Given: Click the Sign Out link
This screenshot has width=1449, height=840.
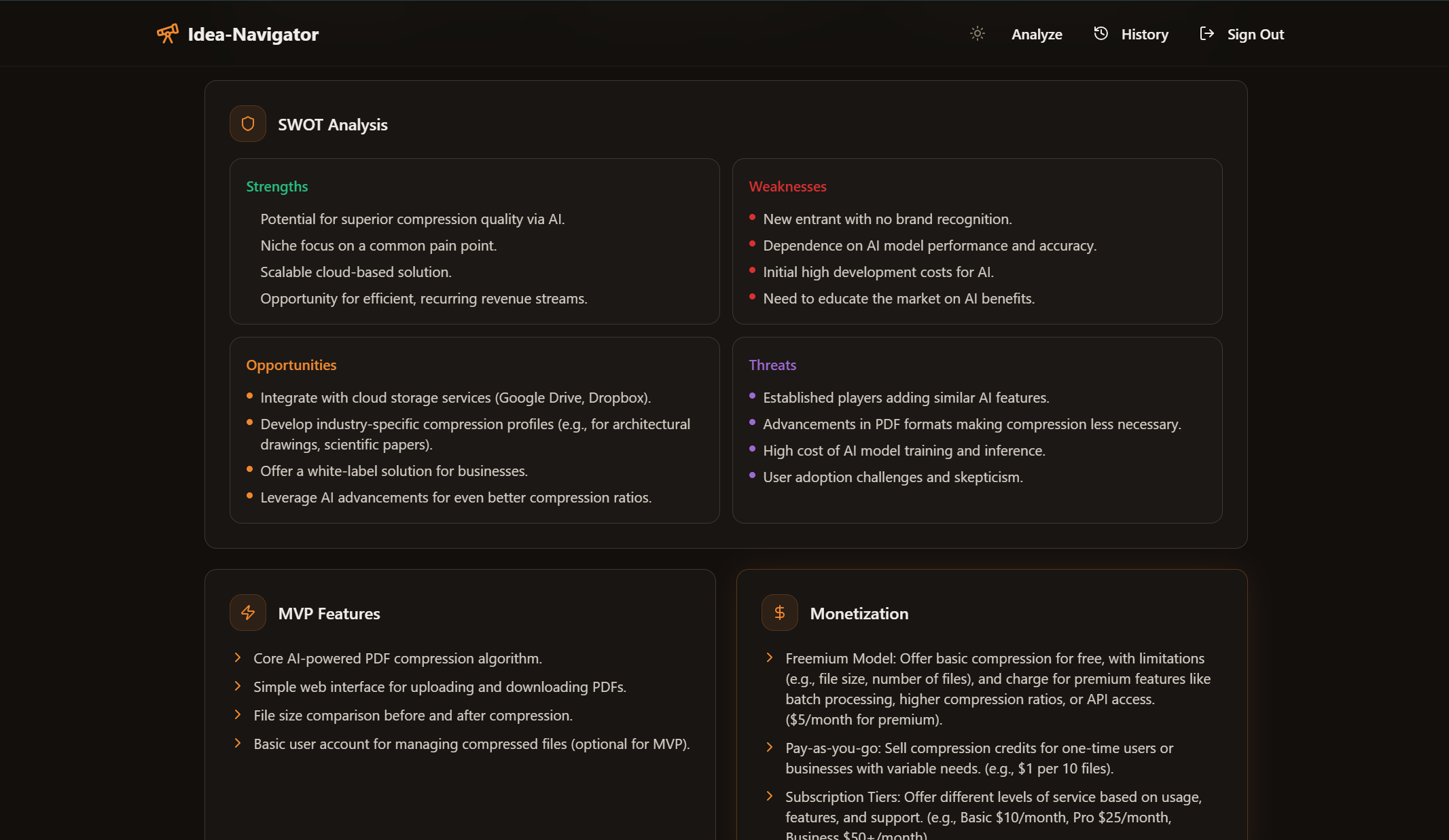Looking at the screenshot, I should click(1255, 35).
